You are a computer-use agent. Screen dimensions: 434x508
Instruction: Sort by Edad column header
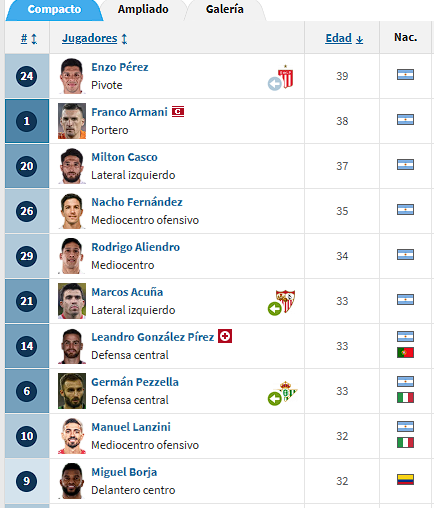pyautogui.click(x=344, y=39)
